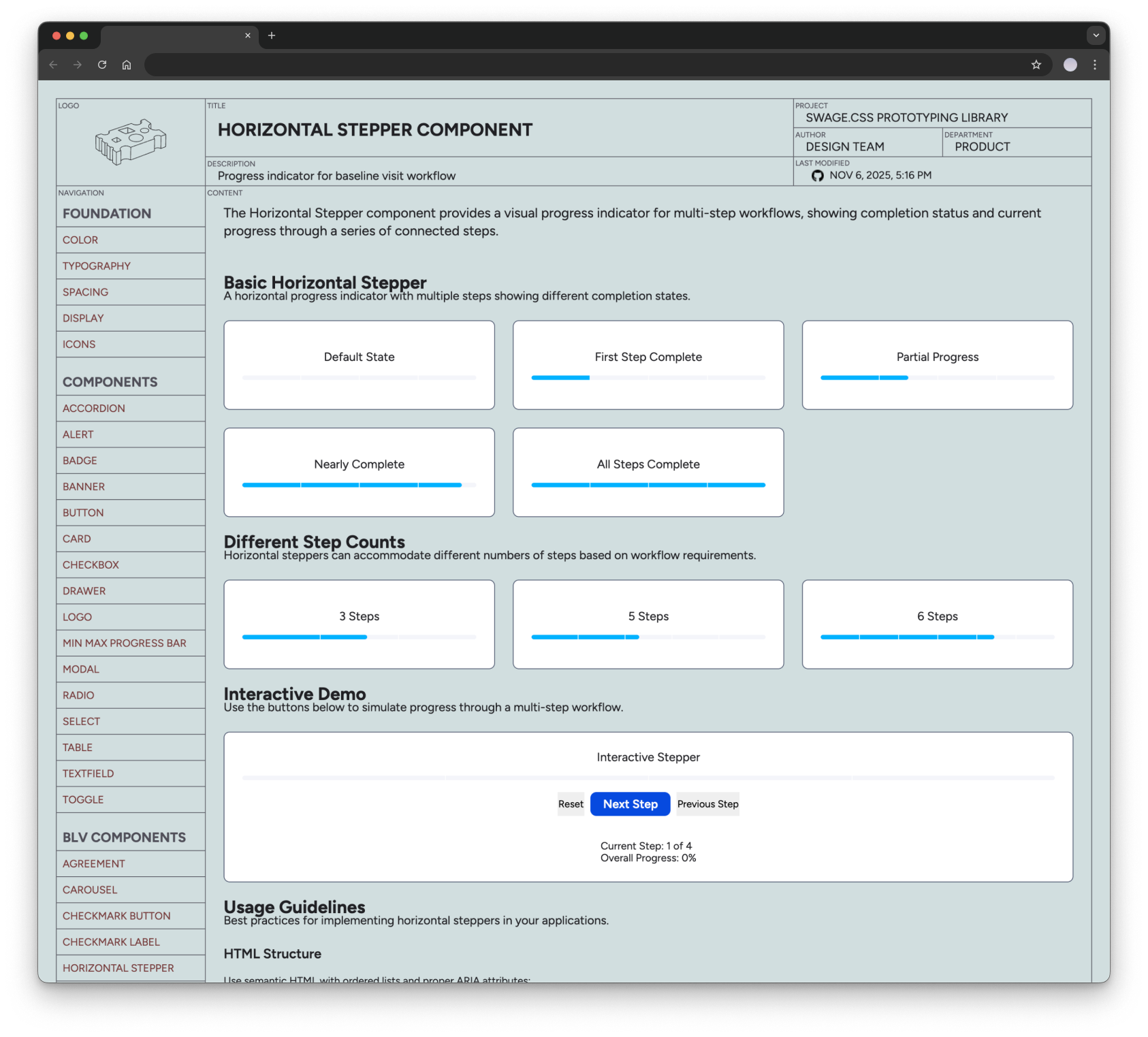The width and height of the screenshot is (1148, 1037).
Task: Click the Interactive Stepper progress bar
Action: coord(648,778)
